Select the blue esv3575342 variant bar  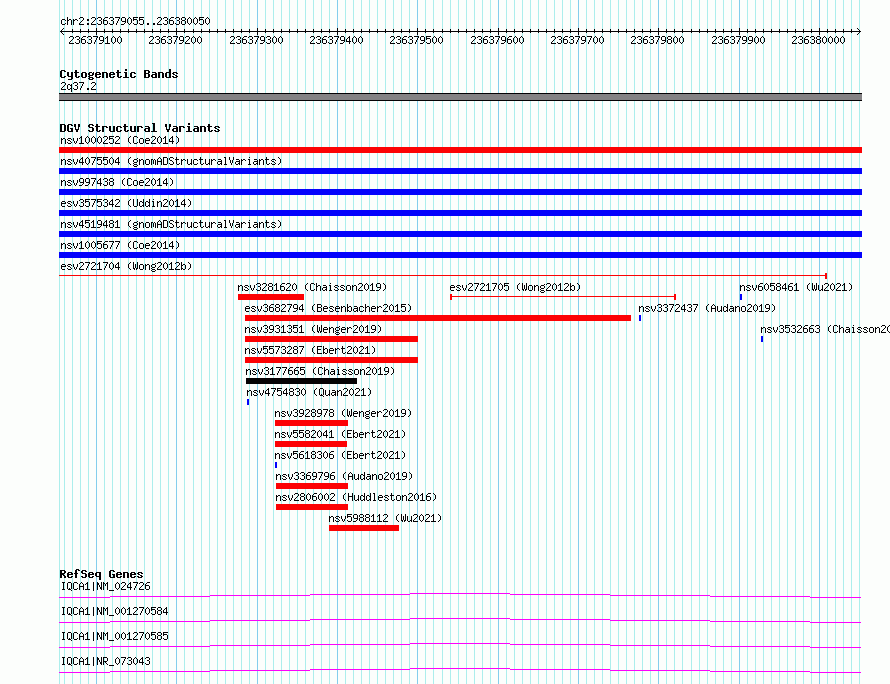pos(460,213)
